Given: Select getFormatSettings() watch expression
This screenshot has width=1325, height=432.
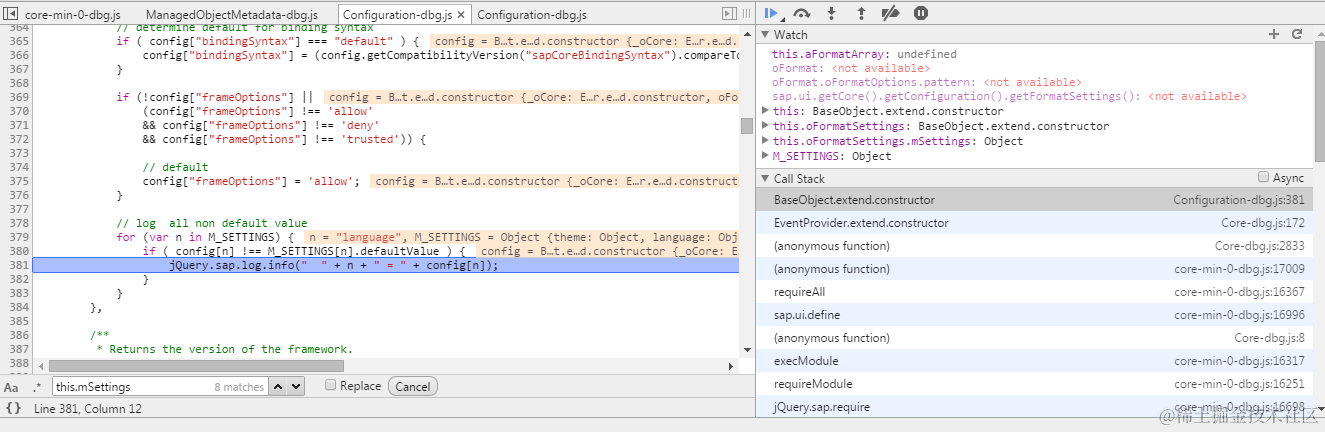Looking at the screenshot, I should coord(1009,96).
